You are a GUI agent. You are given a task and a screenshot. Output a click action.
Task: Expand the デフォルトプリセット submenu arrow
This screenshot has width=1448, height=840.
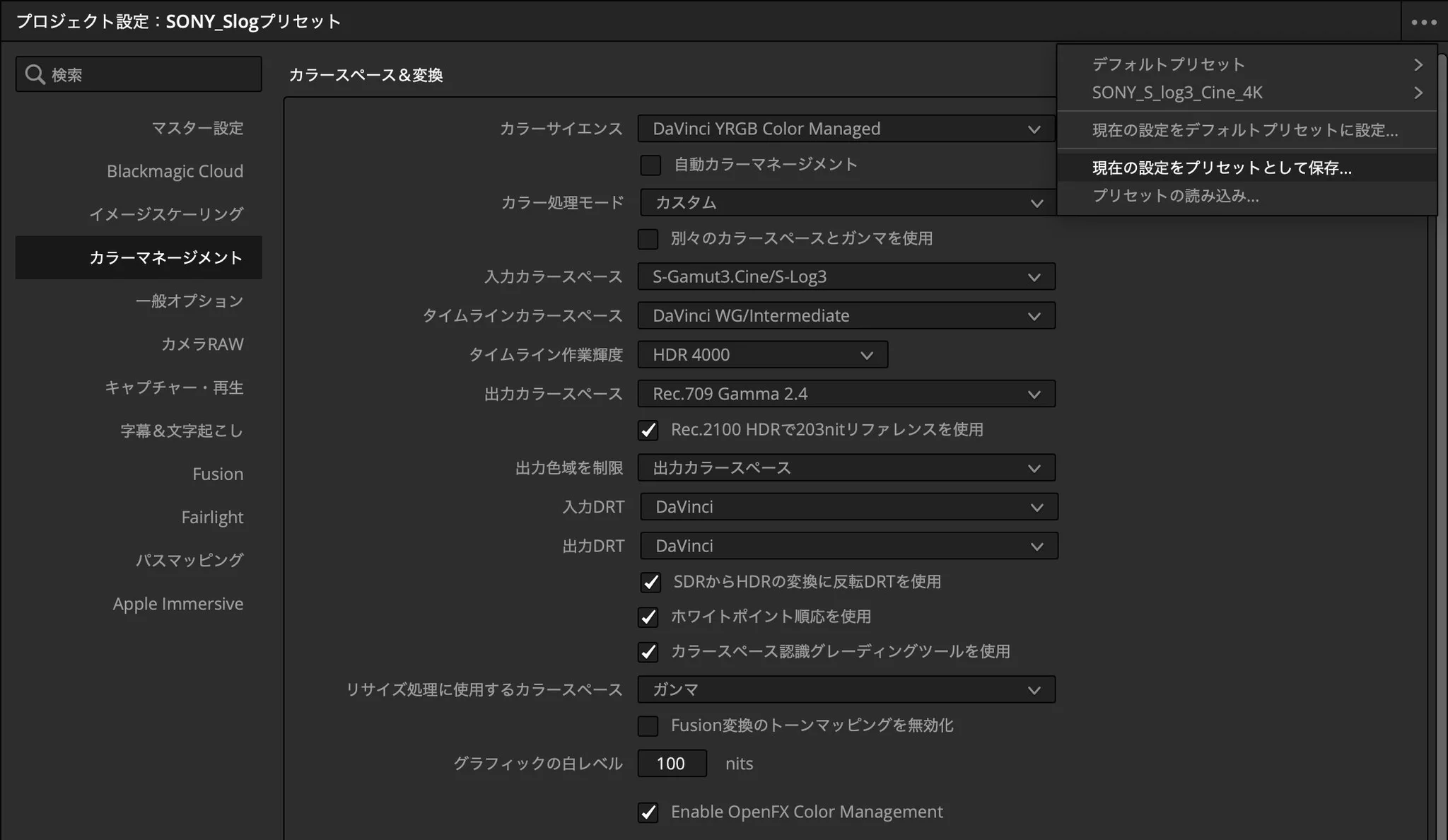(1418, 65)
